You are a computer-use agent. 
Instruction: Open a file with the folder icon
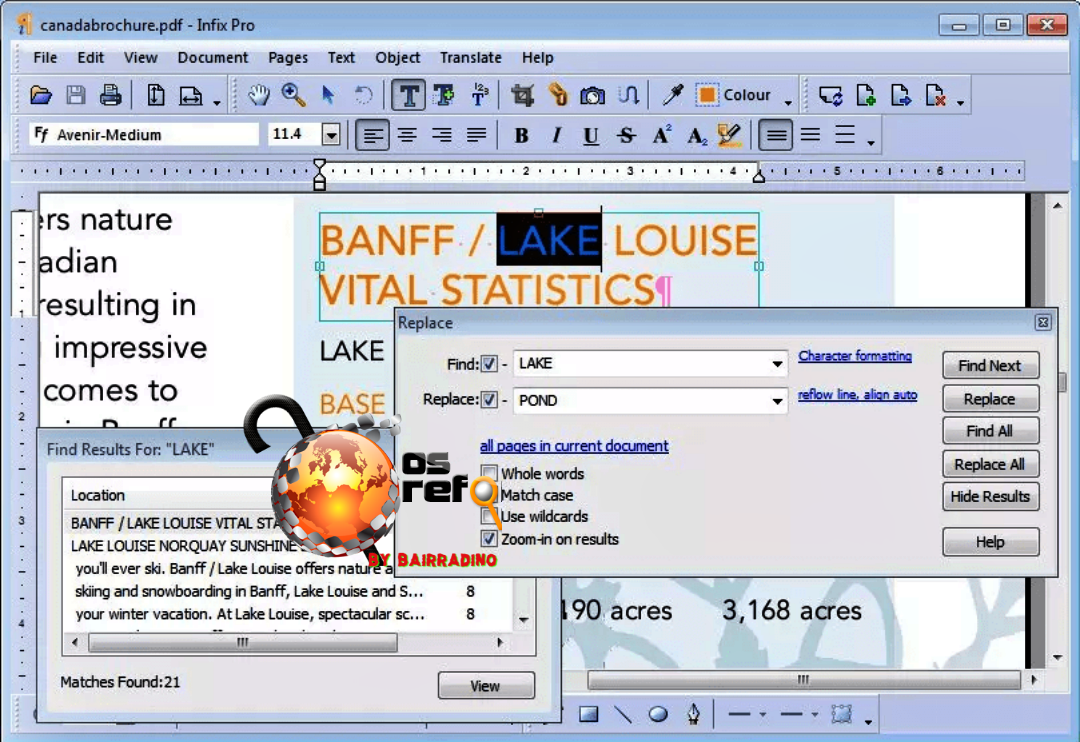tap(41, 95)
